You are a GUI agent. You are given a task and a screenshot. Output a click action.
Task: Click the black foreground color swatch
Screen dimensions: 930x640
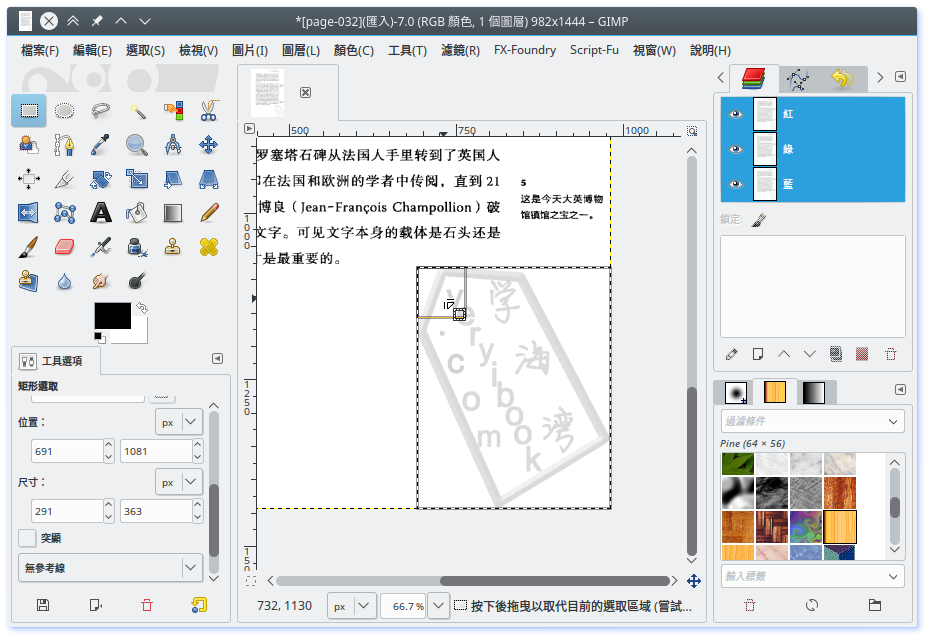click(x=112, y=316)
